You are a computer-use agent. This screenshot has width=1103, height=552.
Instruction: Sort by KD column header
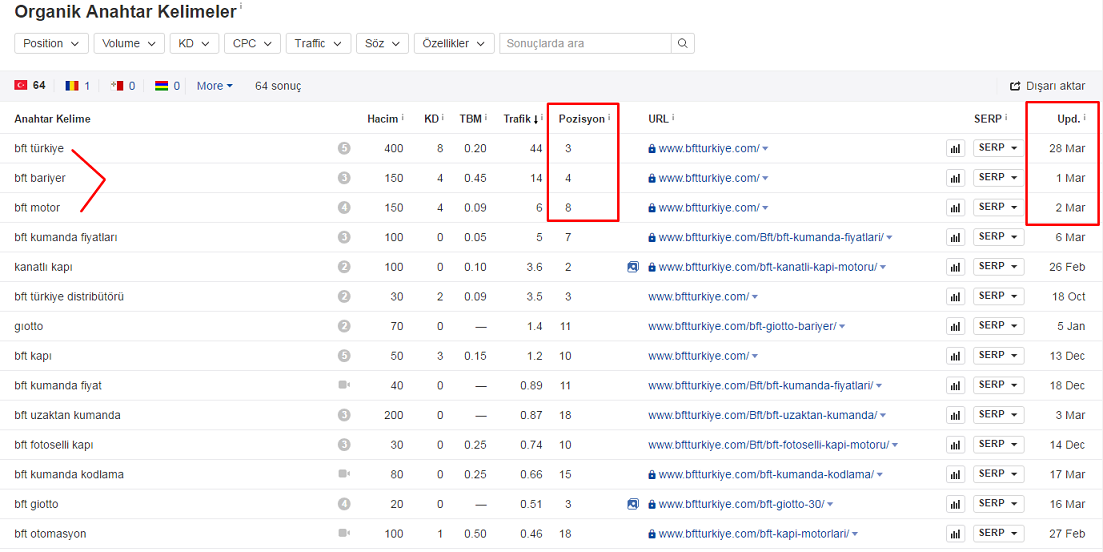(433, 119)
